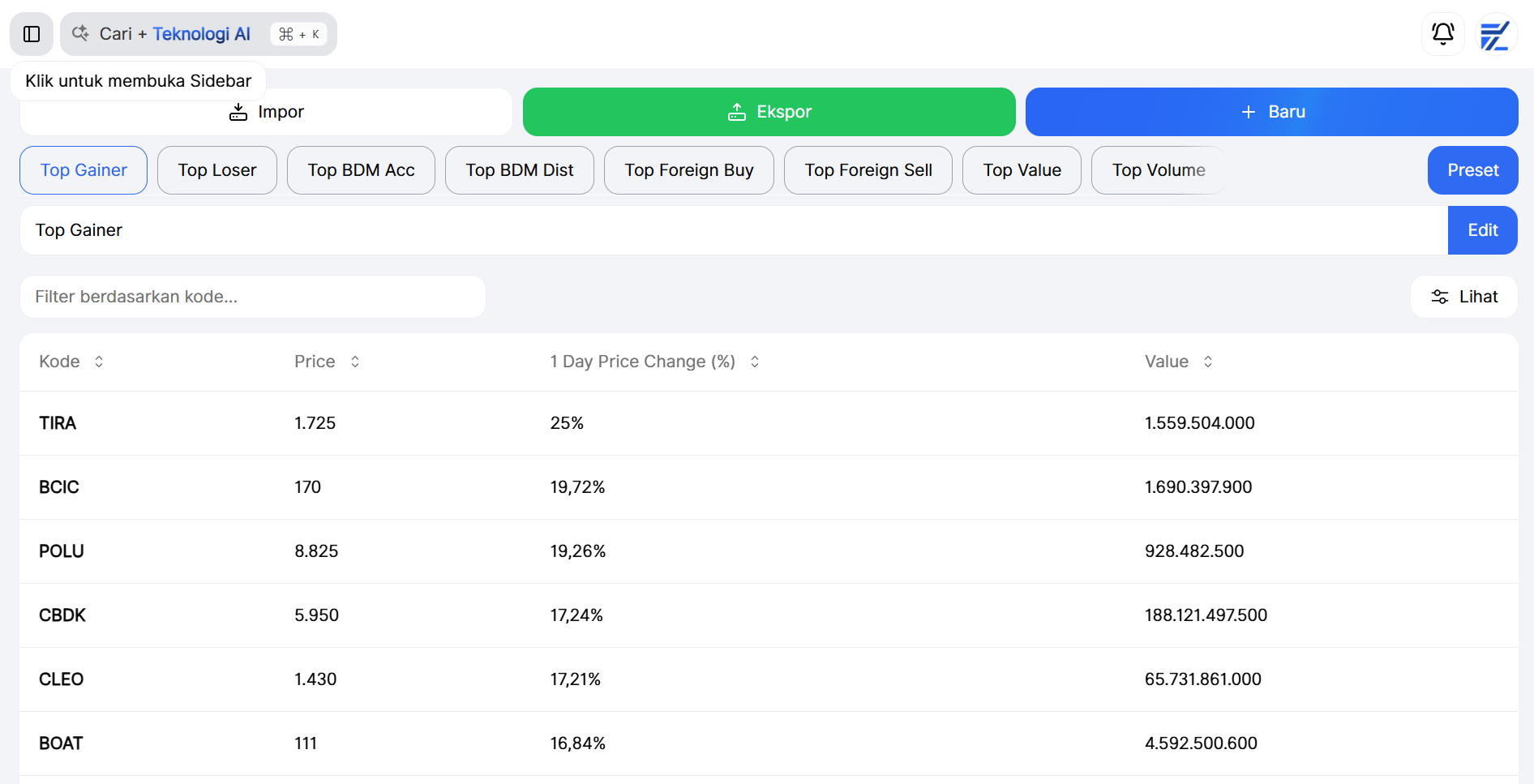Select the Top Foreign Buy tab

click(688, 170)
